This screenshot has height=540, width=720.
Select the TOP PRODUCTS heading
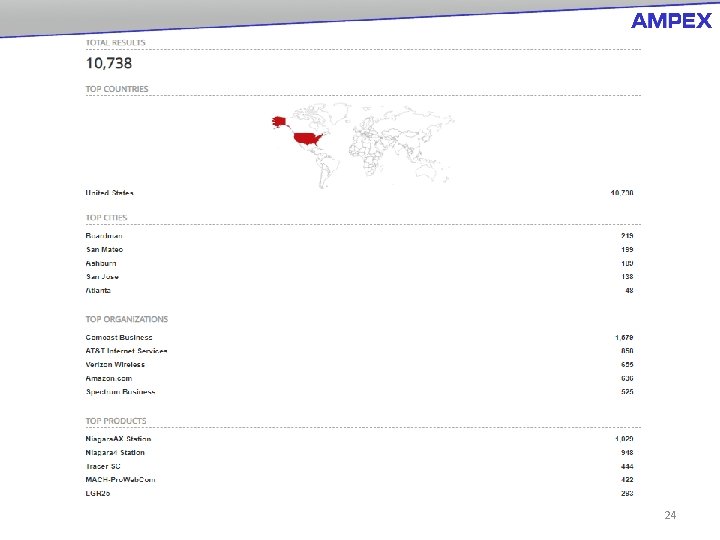tap(116, 421)
